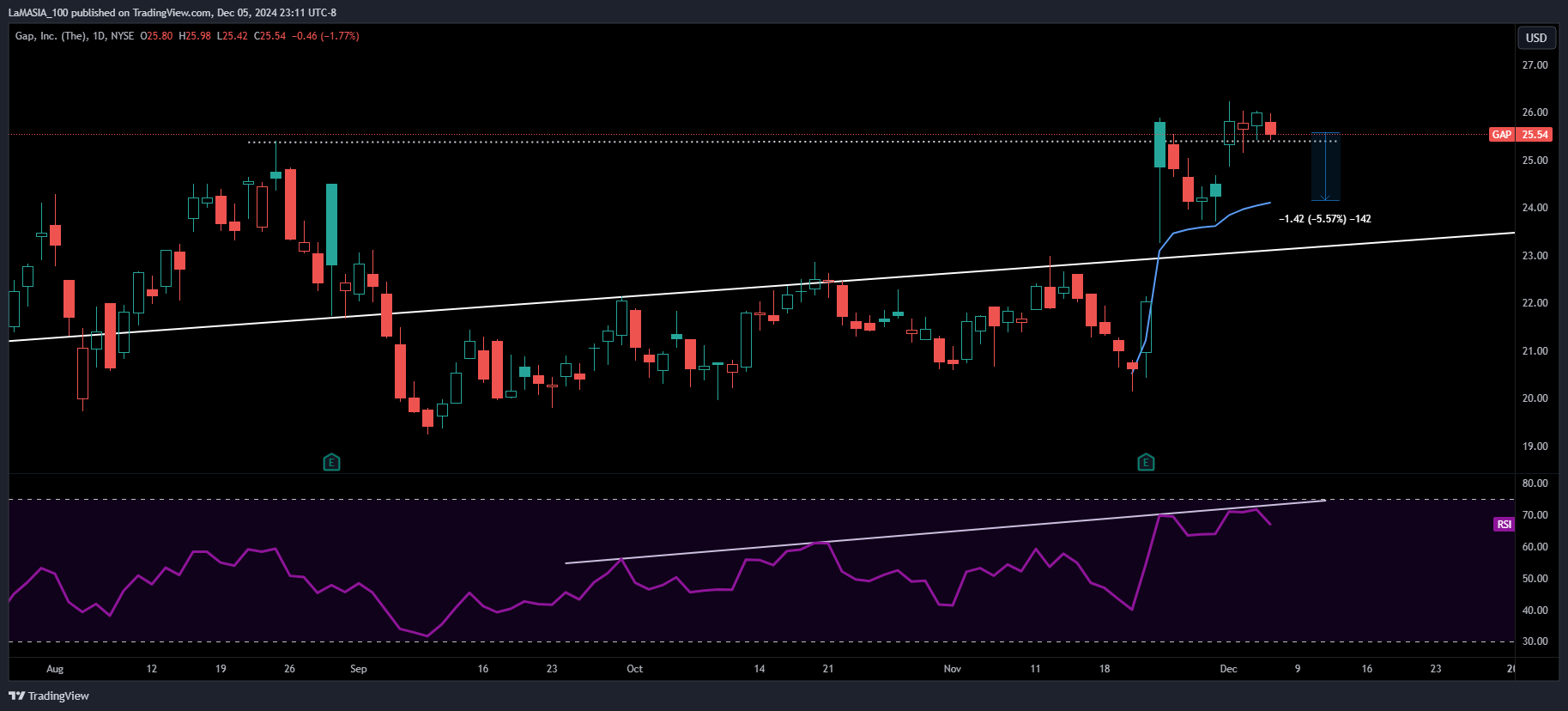
Task: Click the 27.00 price axis label
Action: [1535, 65]
